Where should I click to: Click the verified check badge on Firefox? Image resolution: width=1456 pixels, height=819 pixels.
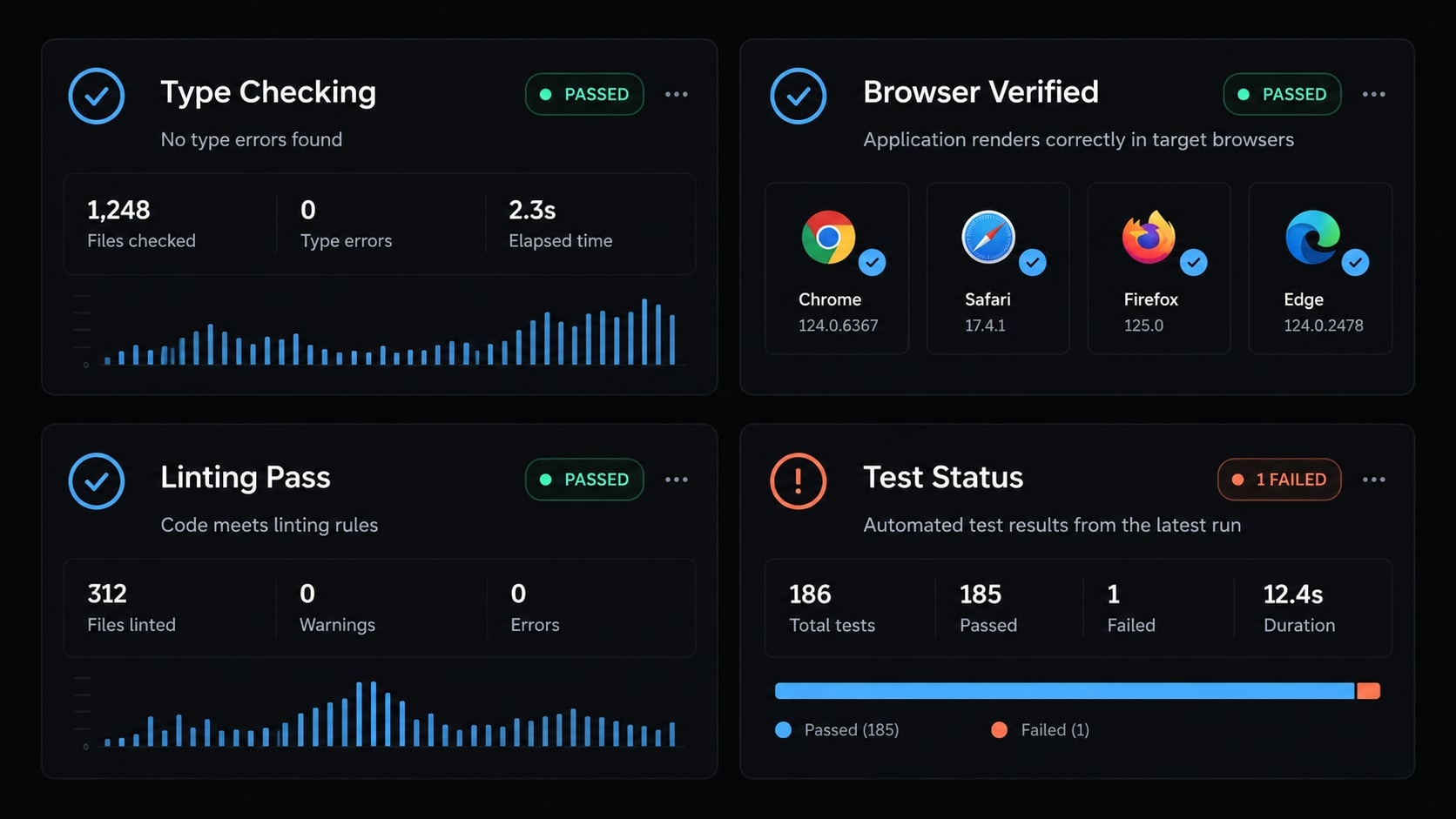(x=1193, y=262)
